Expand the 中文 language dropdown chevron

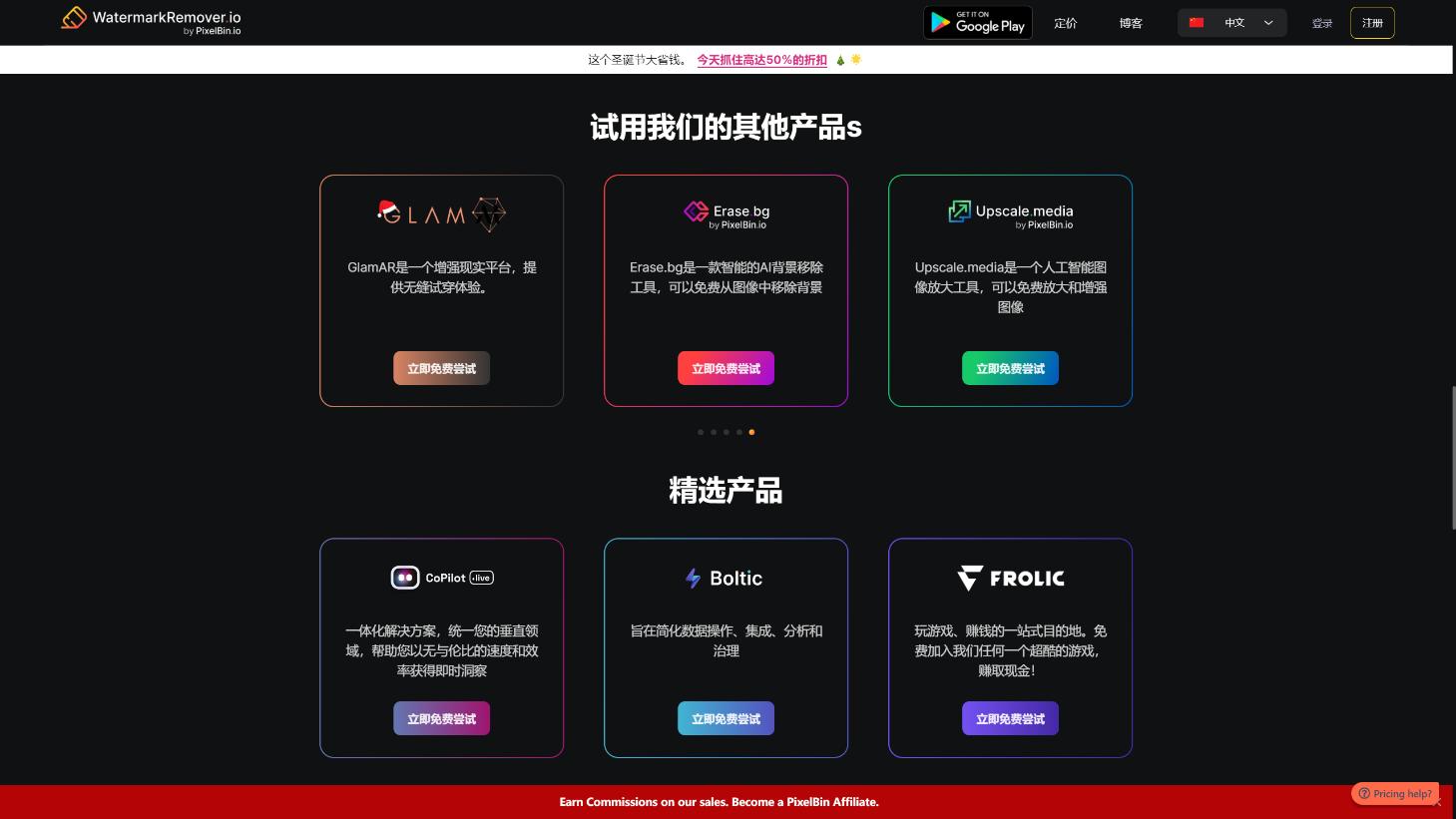[x=1268, y=23]
